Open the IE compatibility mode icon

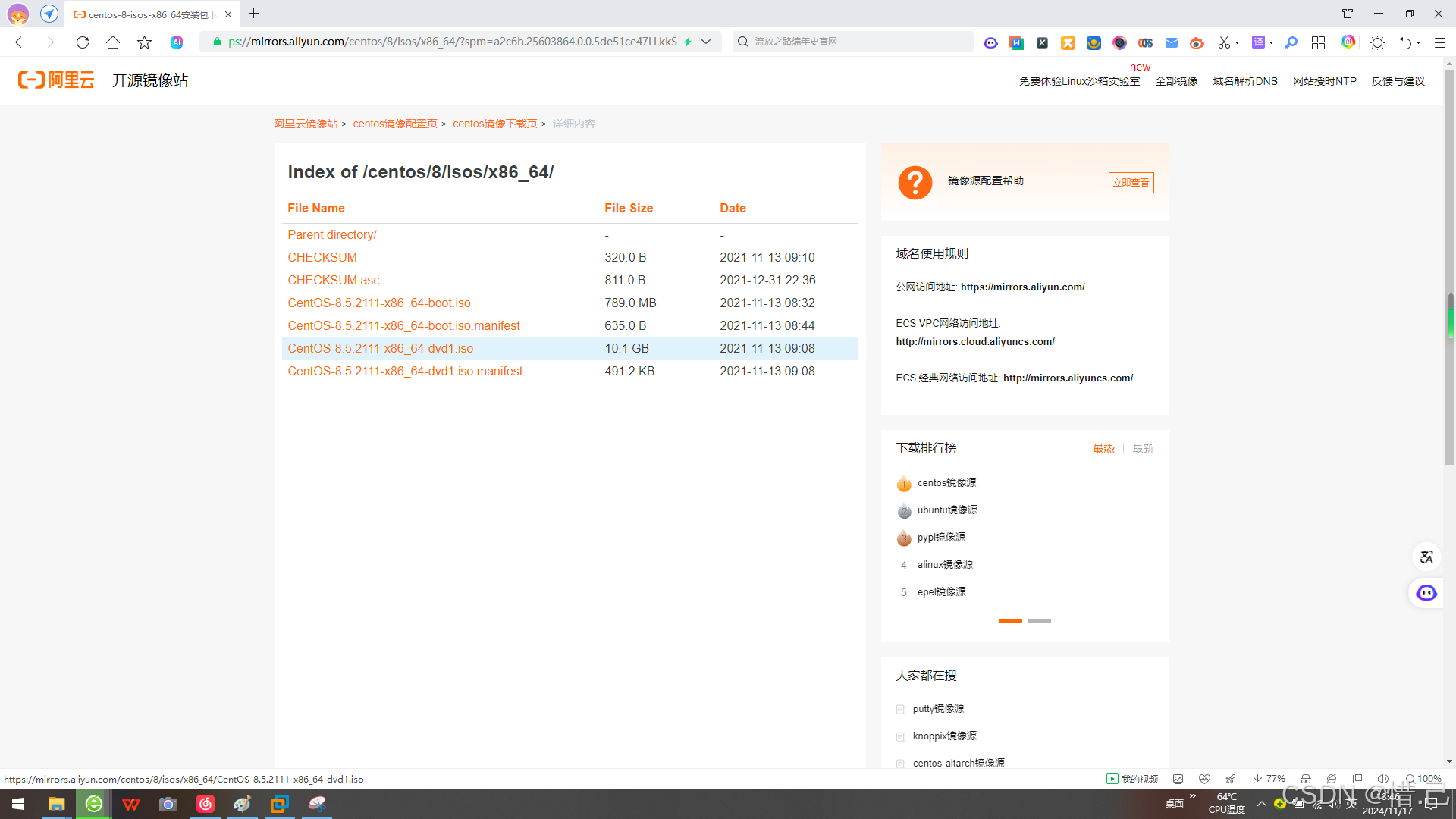pyautogui.click(x=1332, y=779)
